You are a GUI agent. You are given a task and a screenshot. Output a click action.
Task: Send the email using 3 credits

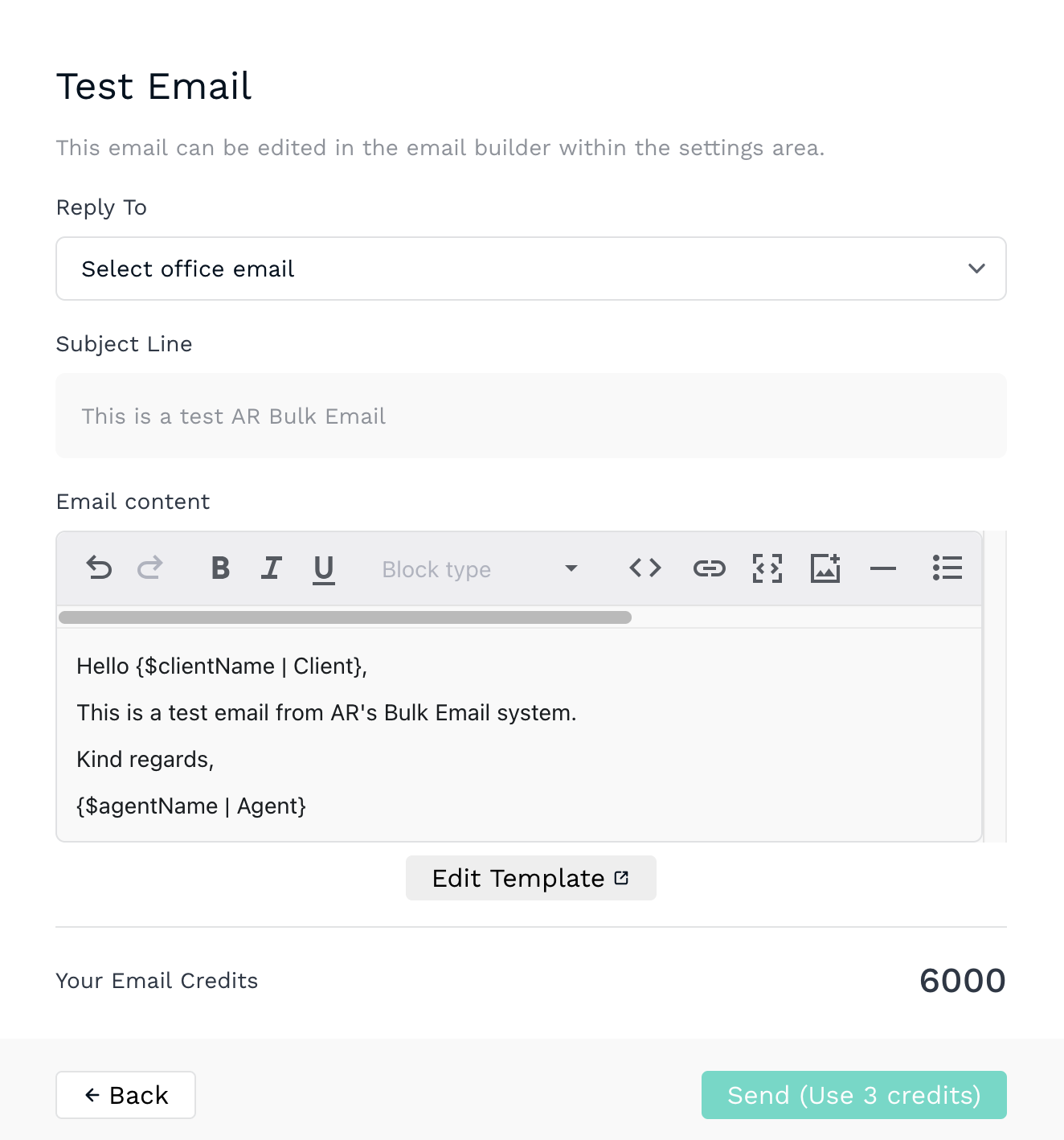click(853, 1095)
